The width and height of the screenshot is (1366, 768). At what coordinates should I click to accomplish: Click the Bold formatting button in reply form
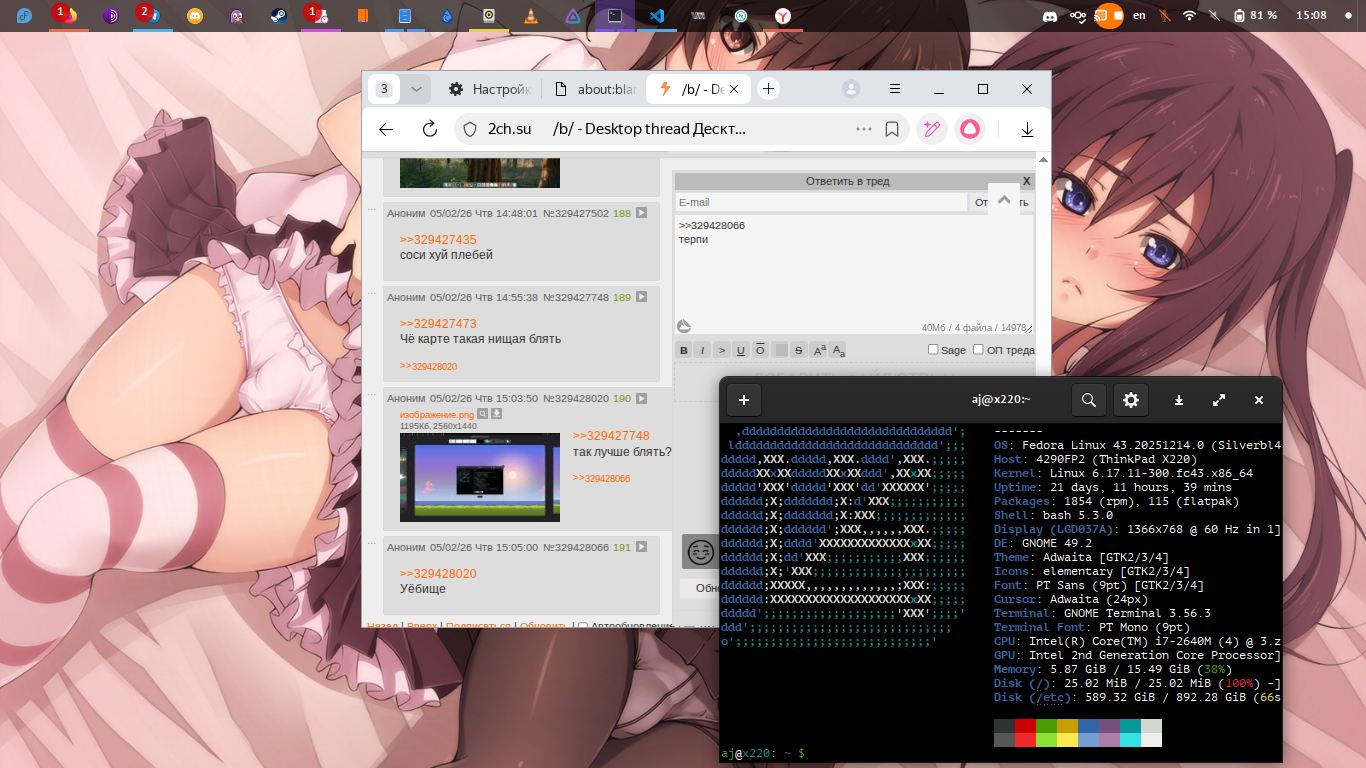pos(684,350)
